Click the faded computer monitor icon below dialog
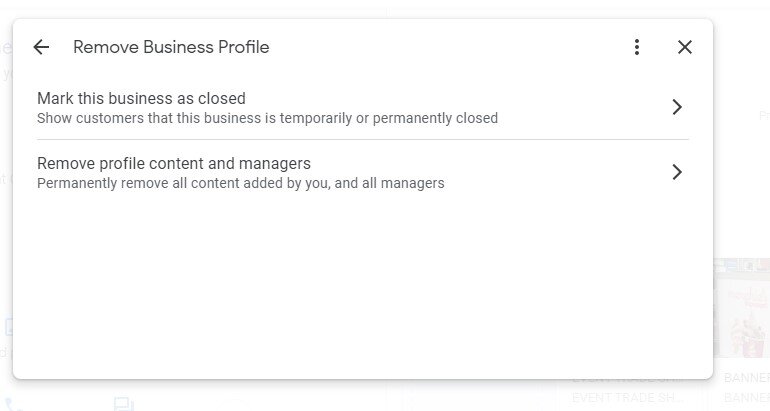Screen dimensions: 770x411 (124, 404)
